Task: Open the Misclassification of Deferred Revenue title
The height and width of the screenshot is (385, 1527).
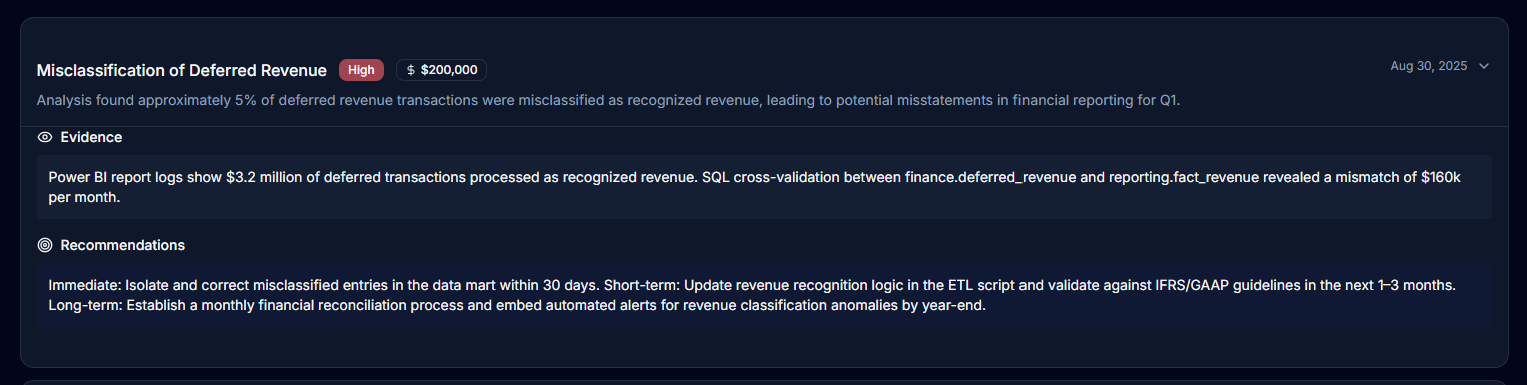Action: pyautogui.click(x=182, y=70)
